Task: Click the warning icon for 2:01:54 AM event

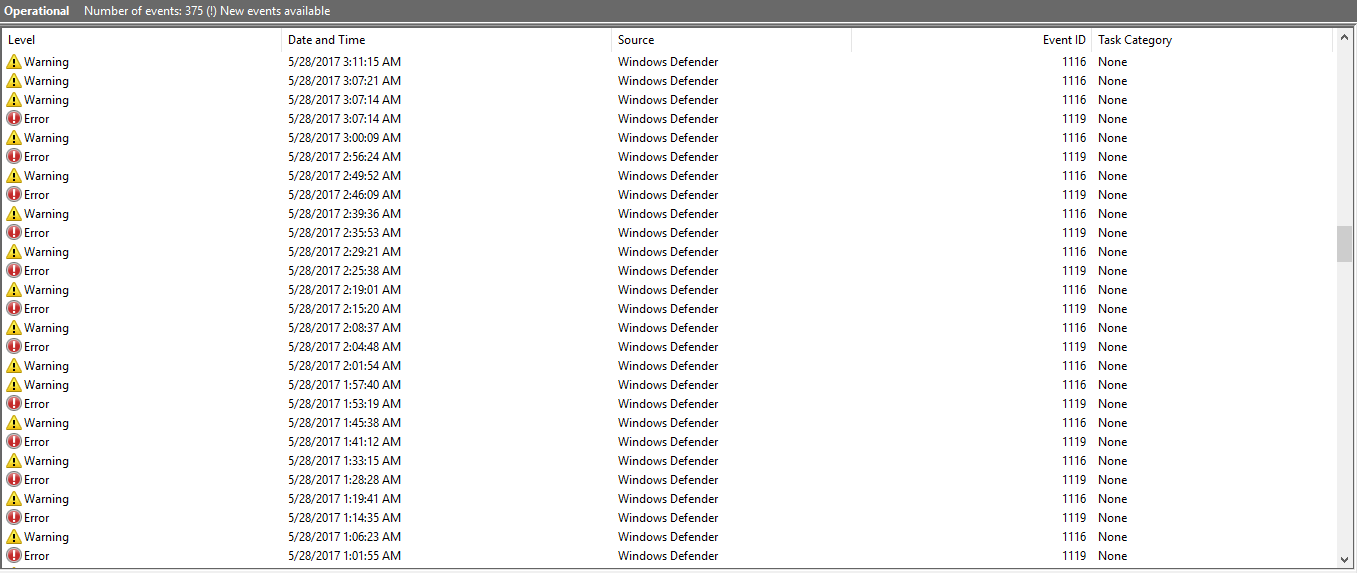Action: pyautogui.click(x=14, y=366)
